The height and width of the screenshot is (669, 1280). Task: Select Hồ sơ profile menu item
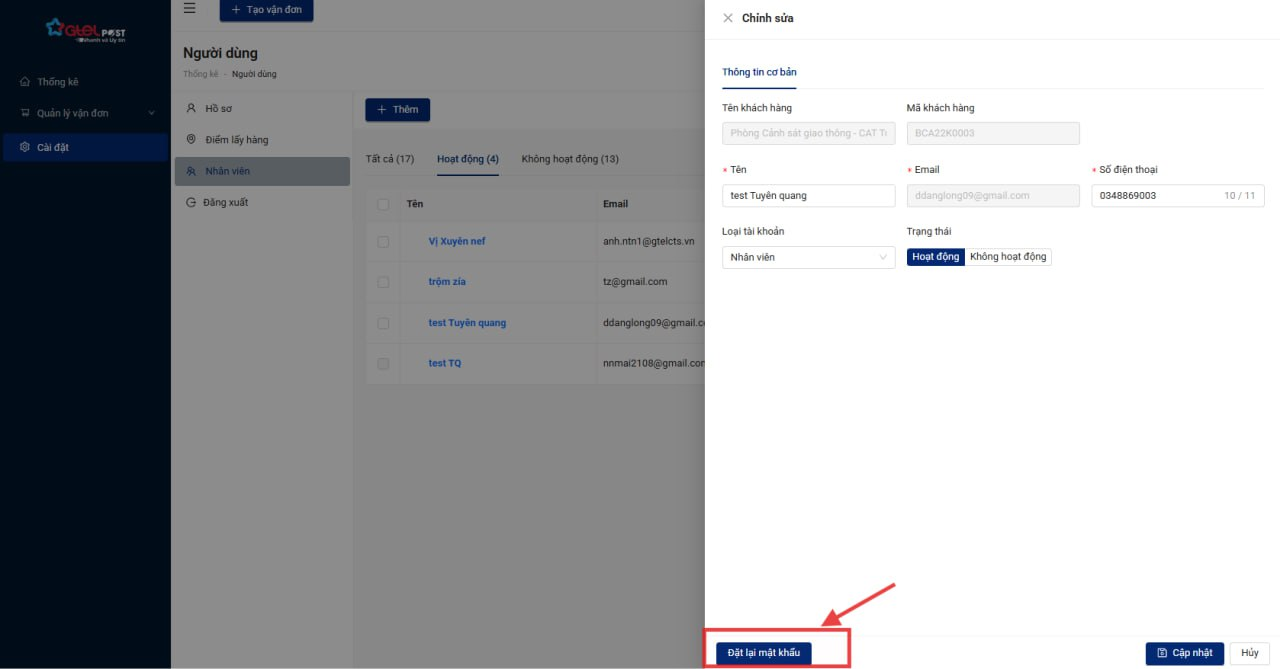pyautogui.click(x=218, y=108)
